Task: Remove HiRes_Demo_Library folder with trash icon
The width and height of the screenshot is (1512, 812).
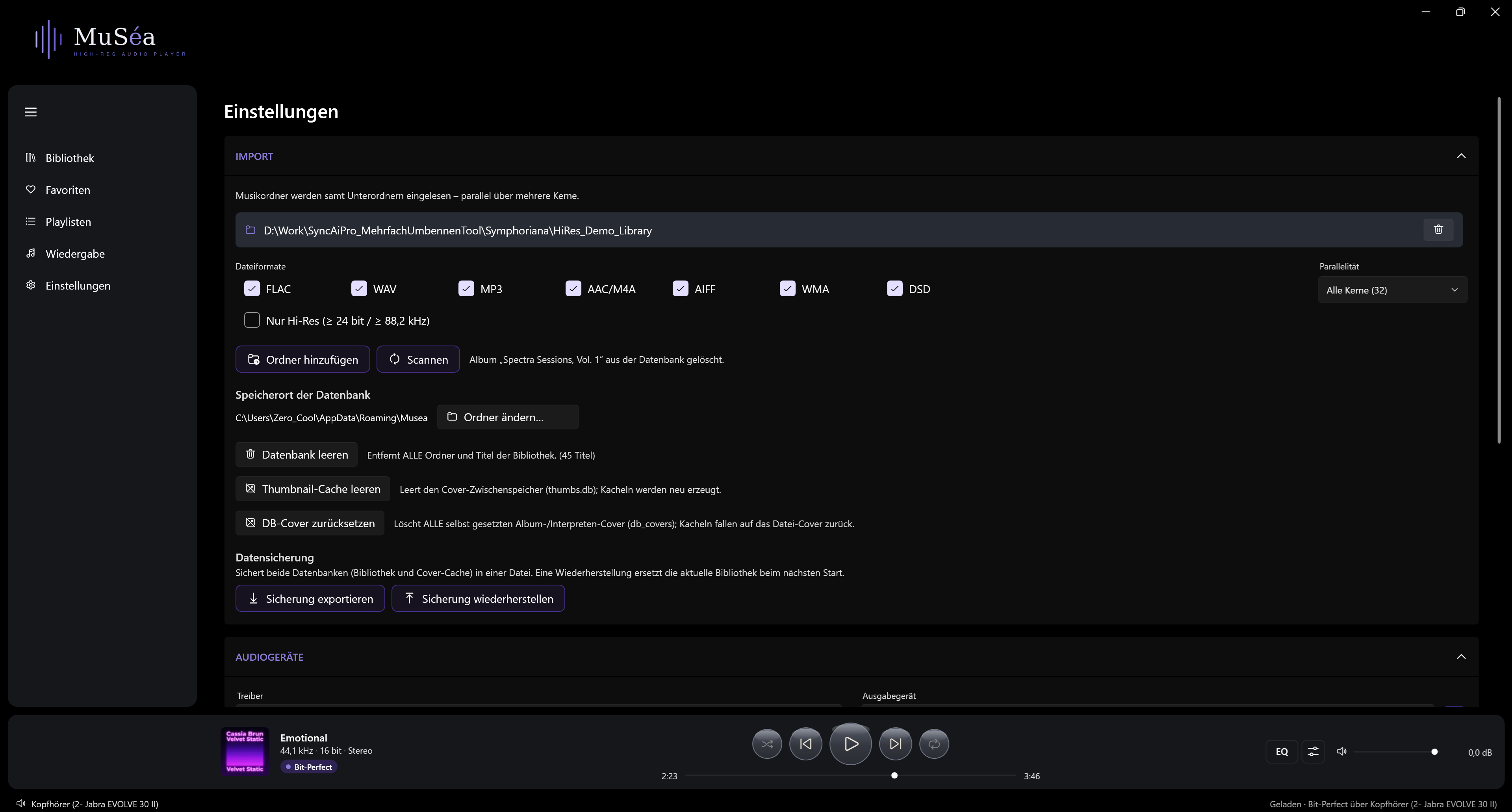Action: click(x=1438, y=230)
